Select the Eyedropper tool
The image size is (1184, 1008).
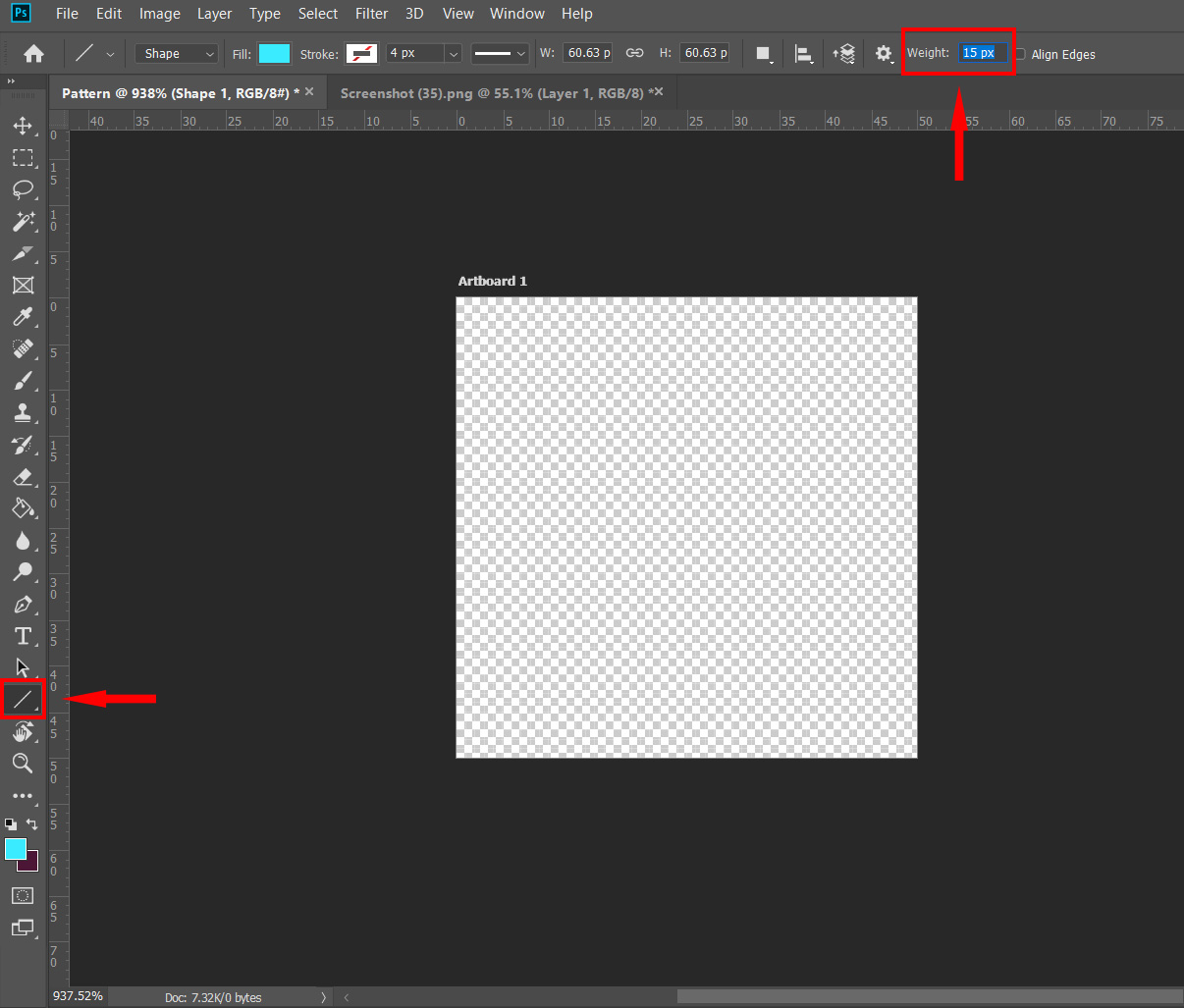coord(23,317)
